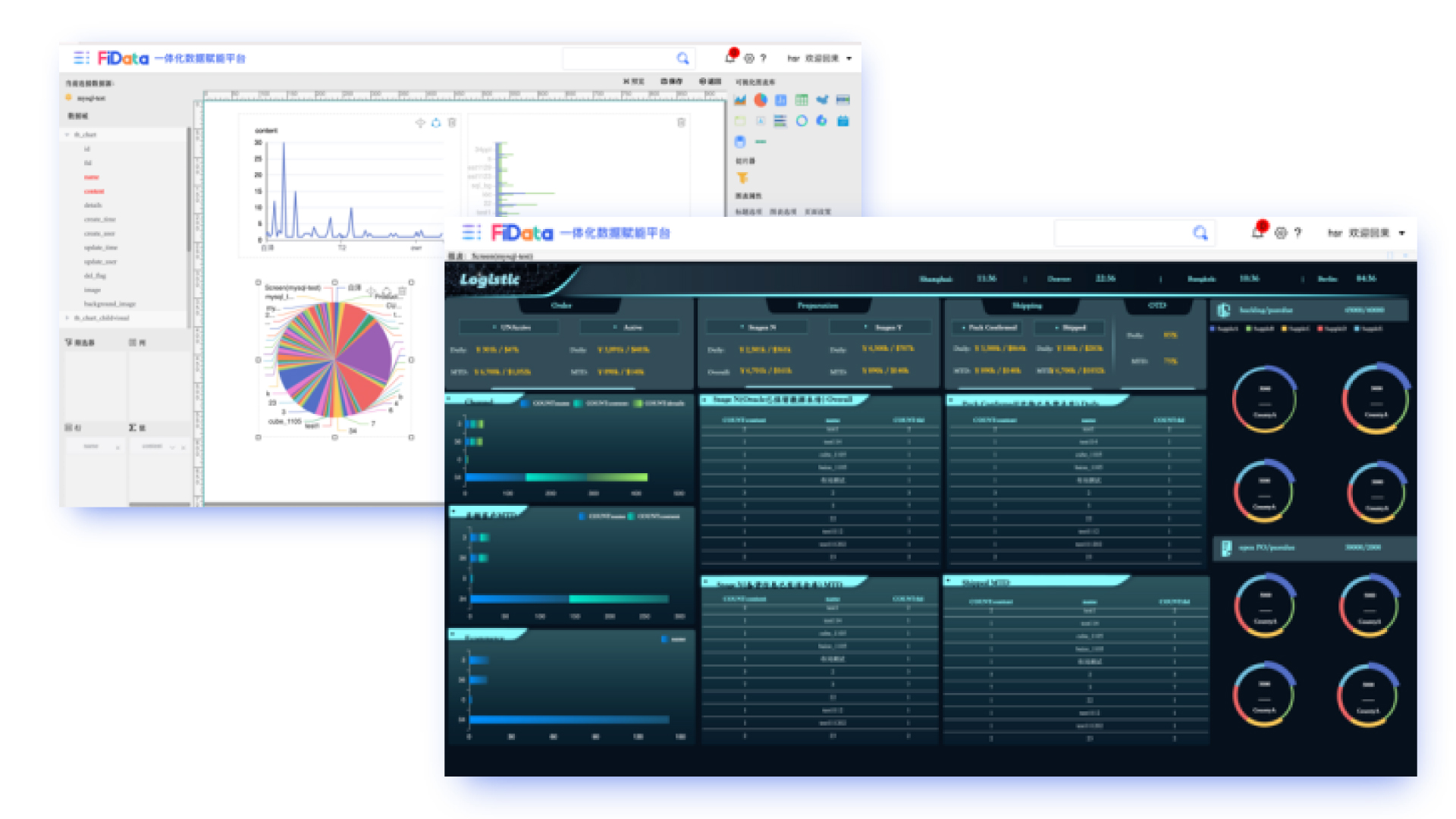
Task: Switch to the Shipping tab
Action: pyautogui.click(x=1028, y=306)
